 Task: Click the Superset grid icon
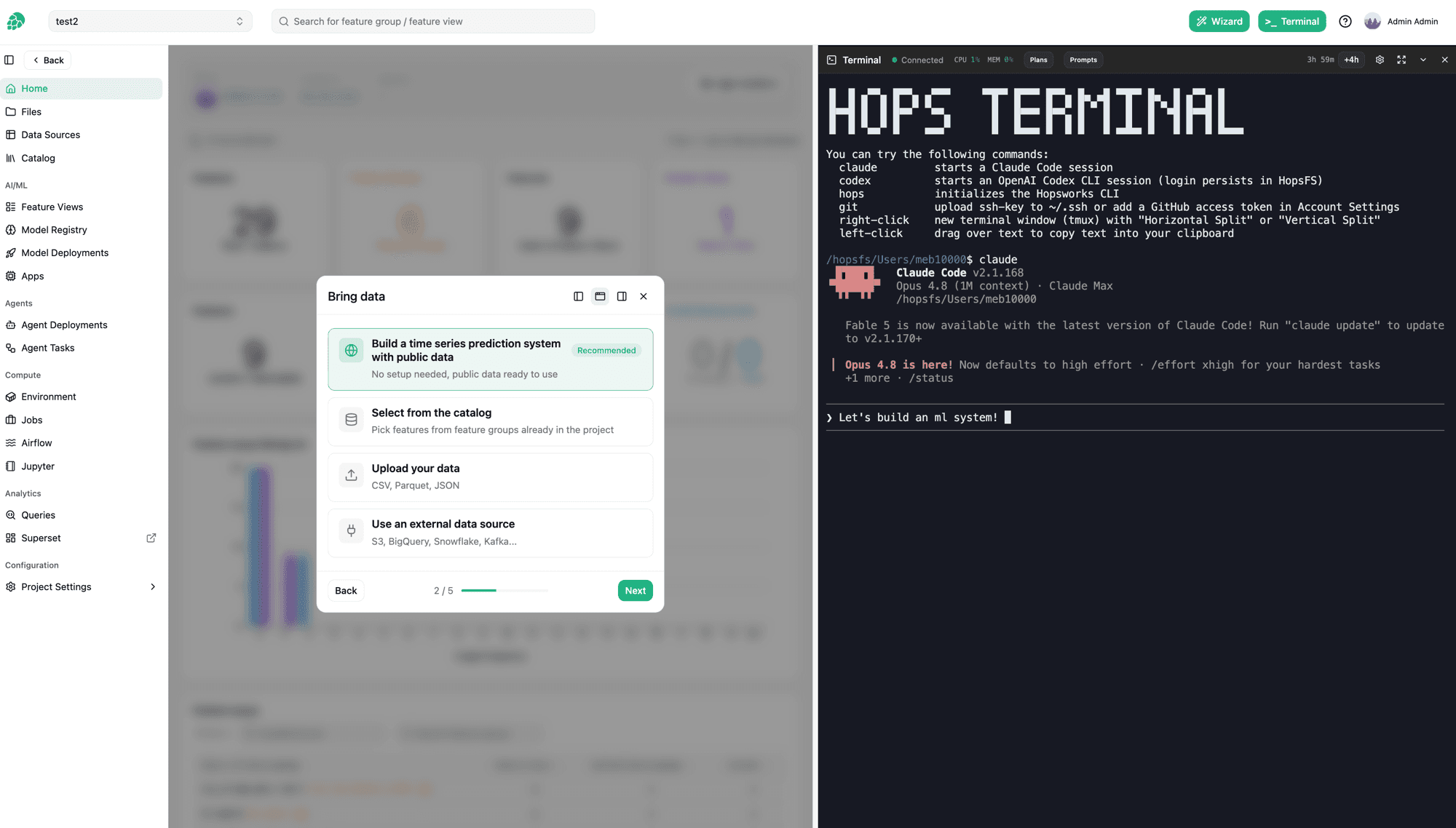11,538
